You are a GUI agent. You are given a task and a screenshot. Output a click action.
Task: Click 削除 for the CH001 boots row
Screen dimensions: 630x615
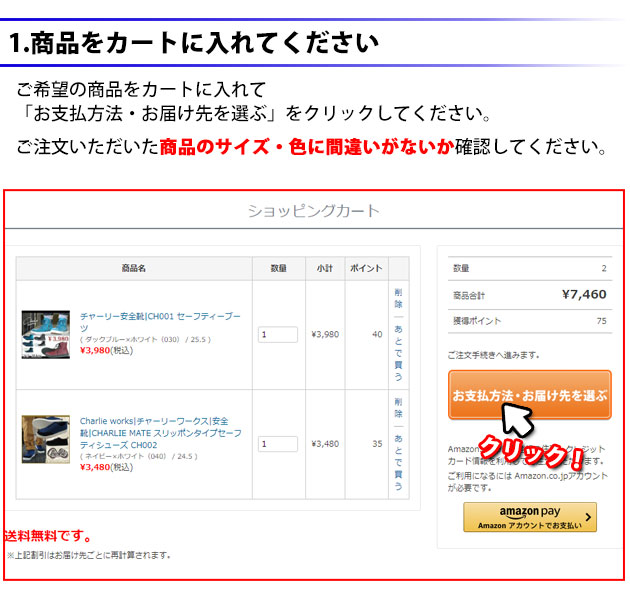tap(398, 298)
